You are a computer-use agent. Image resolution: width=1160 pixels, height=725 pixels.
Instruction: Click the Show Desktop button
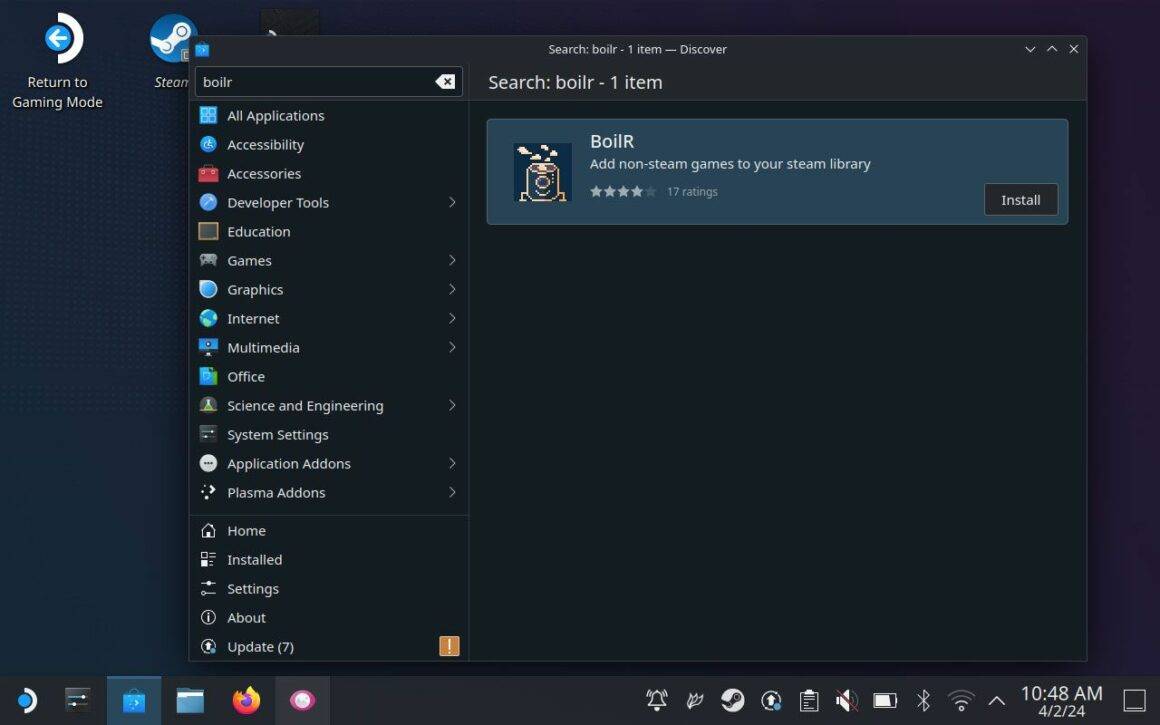pyautogui.click(x=1134, y=700)
